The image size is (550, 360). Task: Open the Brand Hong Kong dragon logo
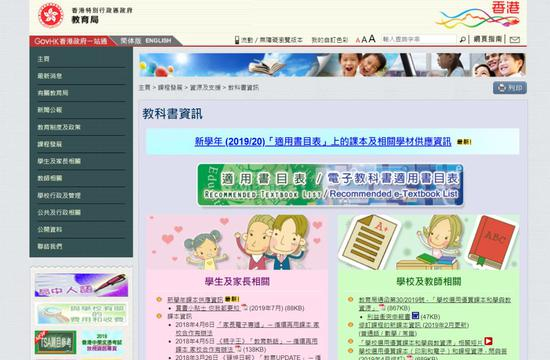(x=477, y=15)
